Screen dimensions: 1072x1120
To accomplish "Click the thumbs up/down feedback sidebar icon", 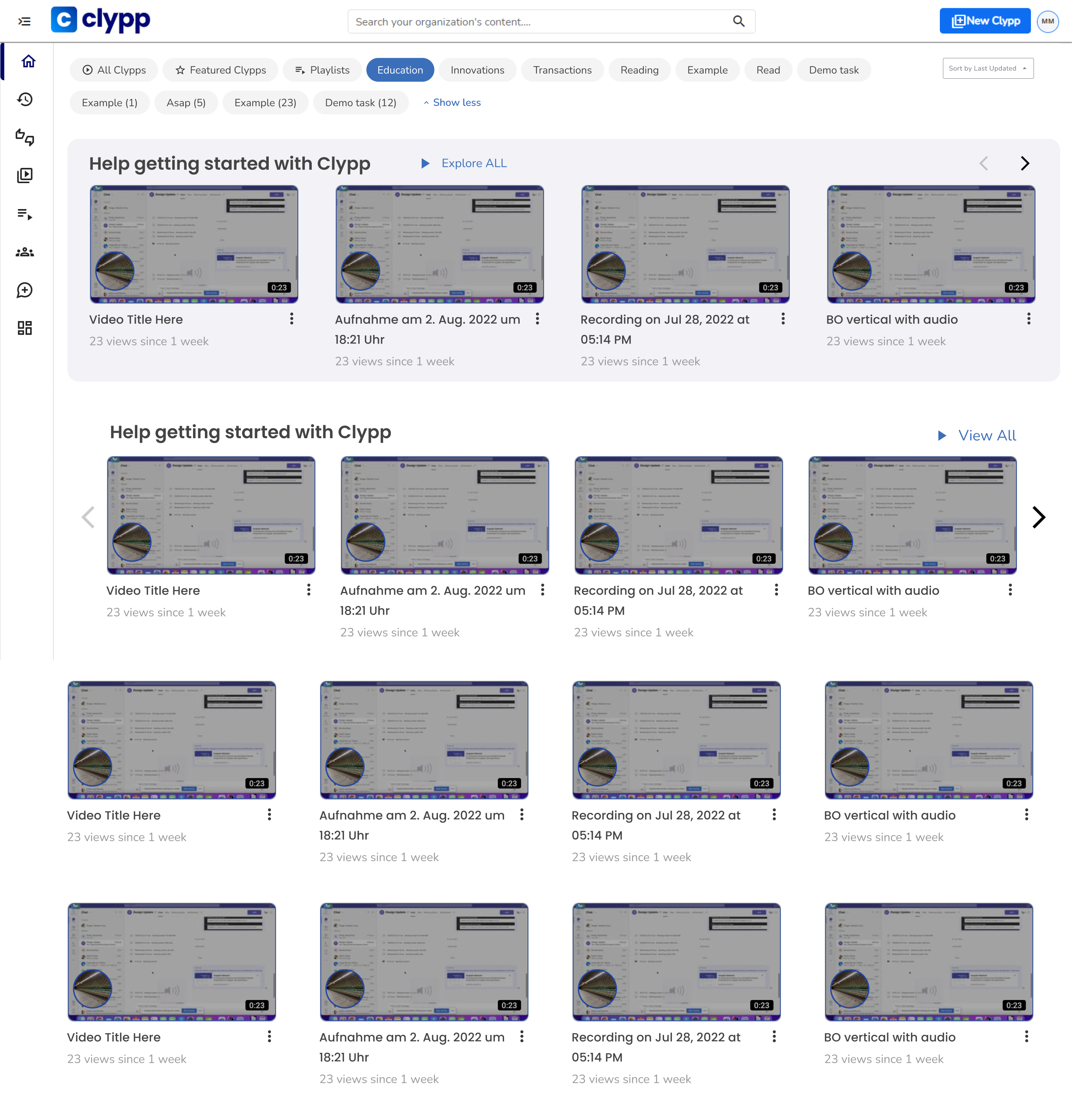I will point(24,137).
